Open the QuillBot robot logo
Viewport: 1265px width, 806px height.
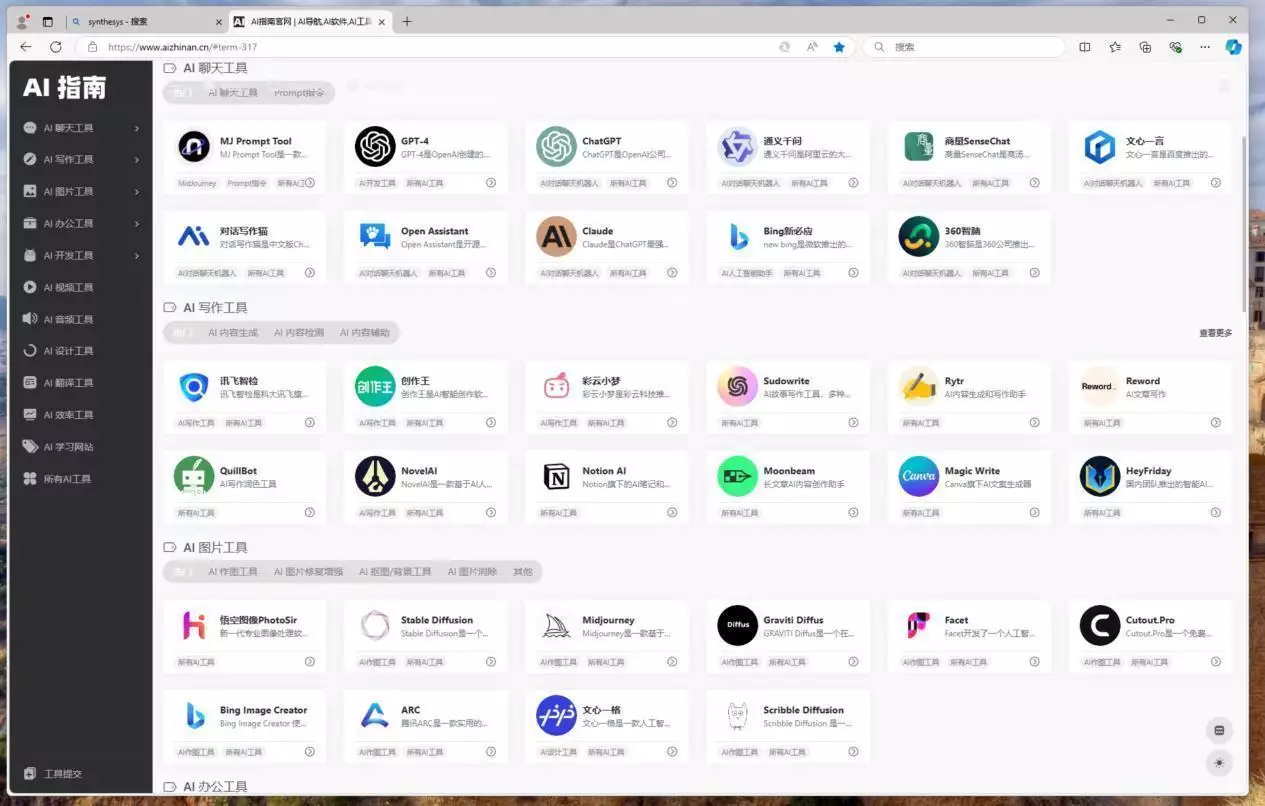194,476
